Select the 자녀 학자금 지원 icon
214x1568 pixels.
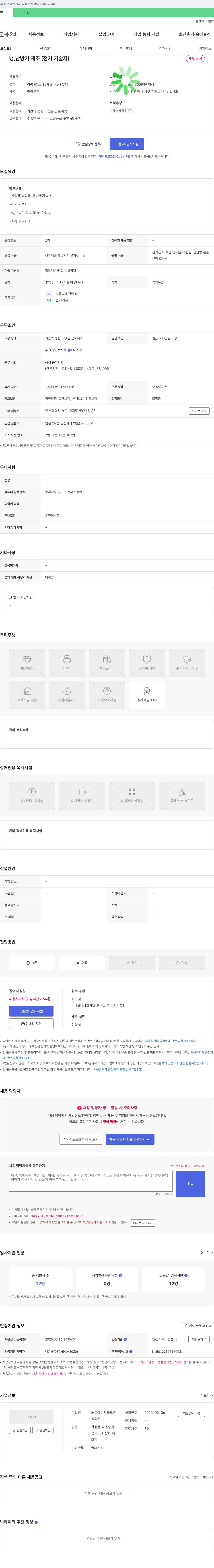[x=187, y=663]
